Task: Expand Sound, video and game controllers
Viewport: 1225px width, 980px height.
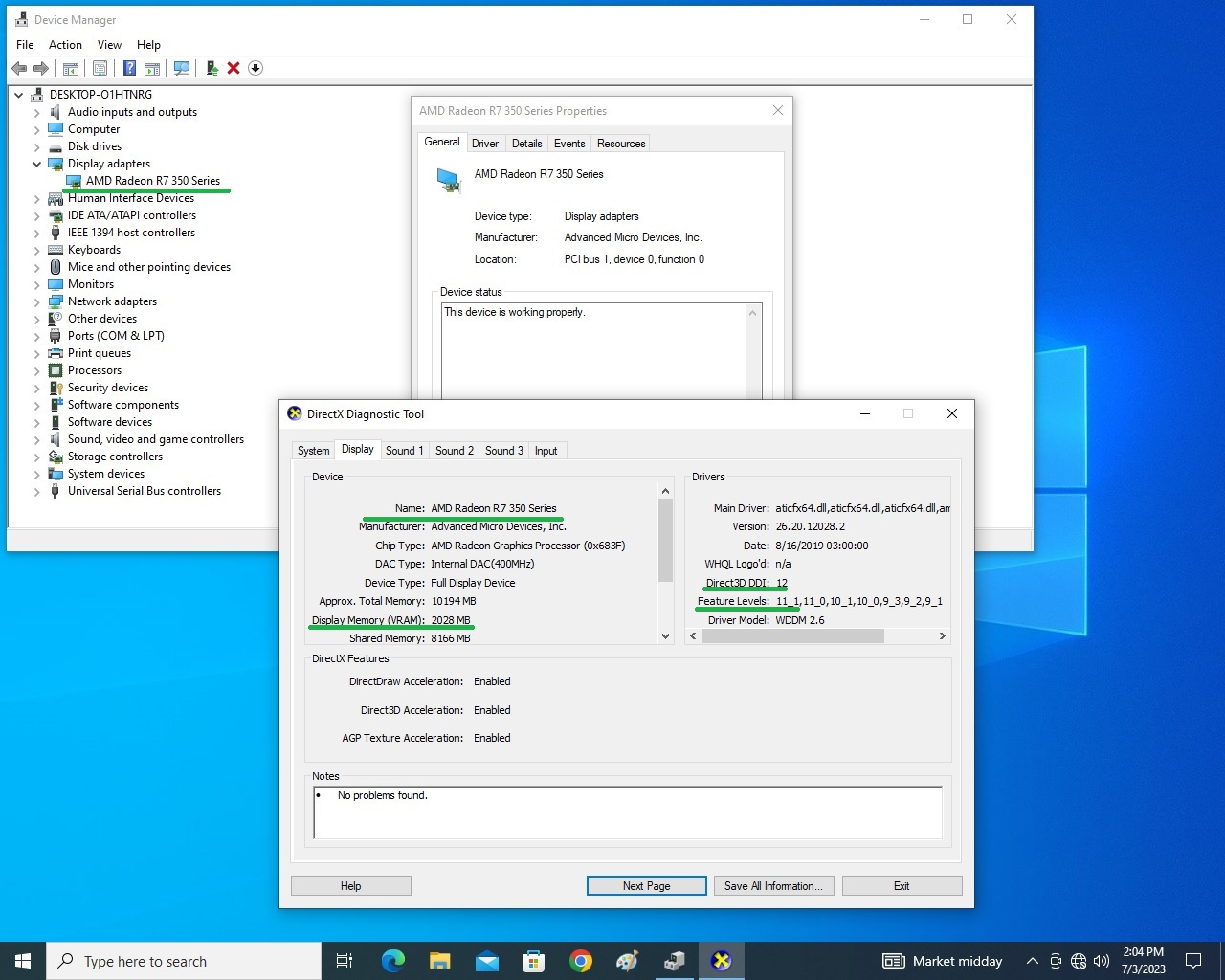Action: point(37,439)
